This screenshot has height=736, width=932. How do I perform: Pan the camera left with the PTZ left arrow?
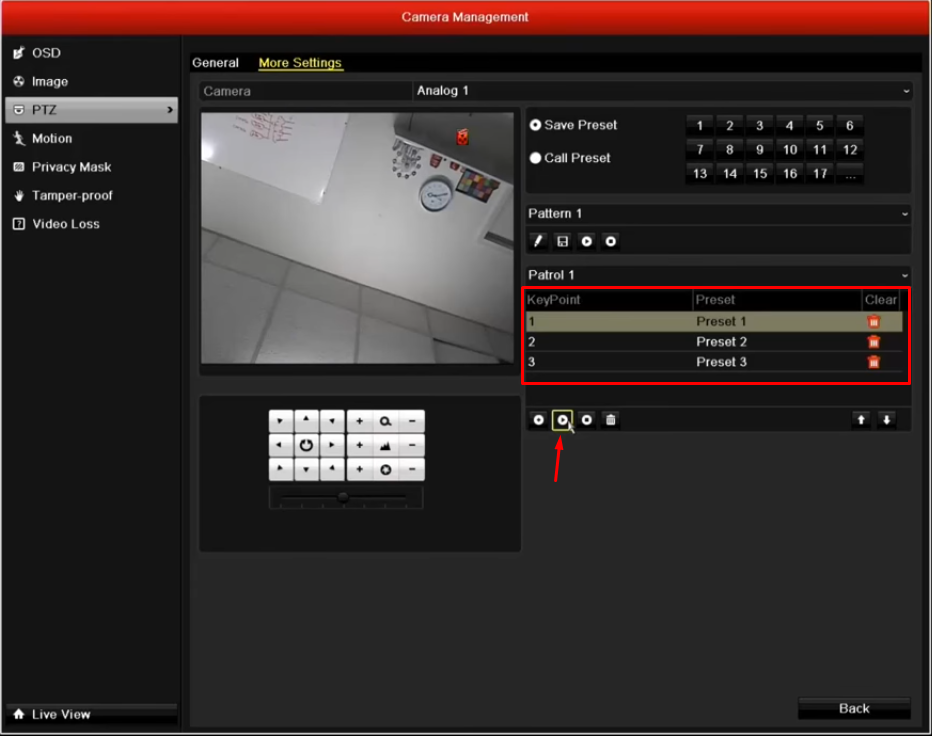[x=281, y=445]
